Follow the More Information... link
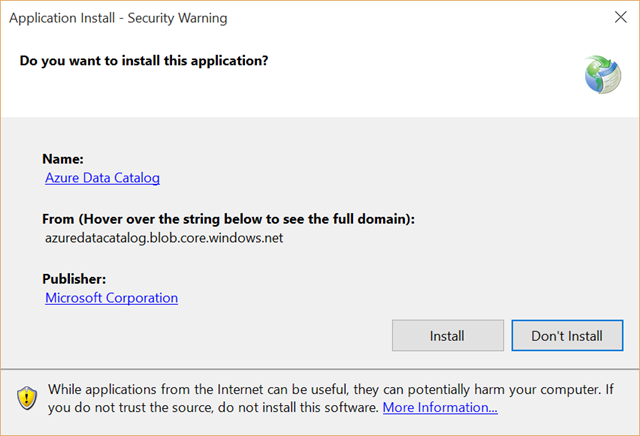This screenshot has width=640, height=436. click(x=440, y=407)
